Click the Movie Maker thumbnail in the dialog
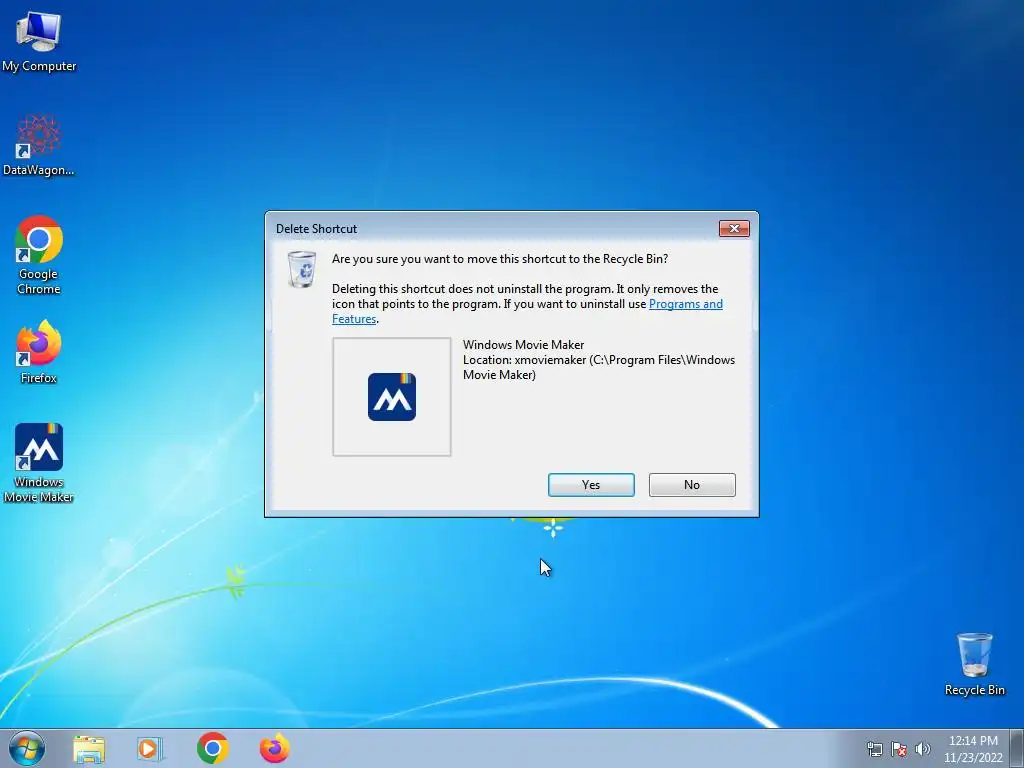1024x768 pixels. click(392, 397)
